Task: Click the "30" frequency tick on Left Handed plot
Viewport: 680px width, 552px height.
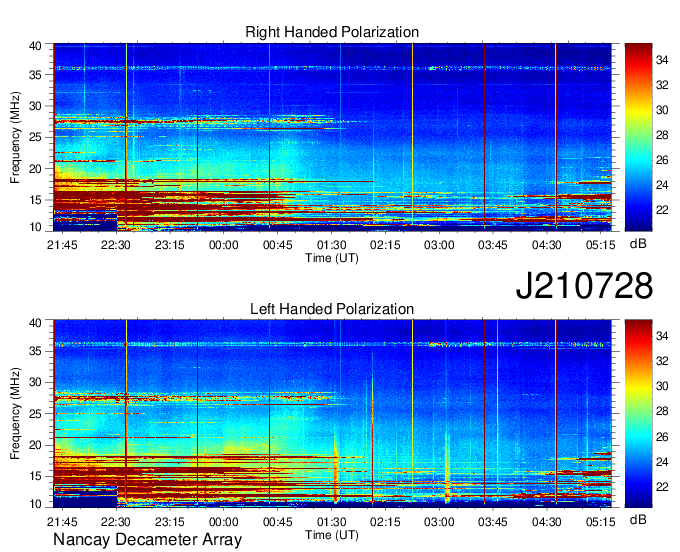Action: point(35,382)
